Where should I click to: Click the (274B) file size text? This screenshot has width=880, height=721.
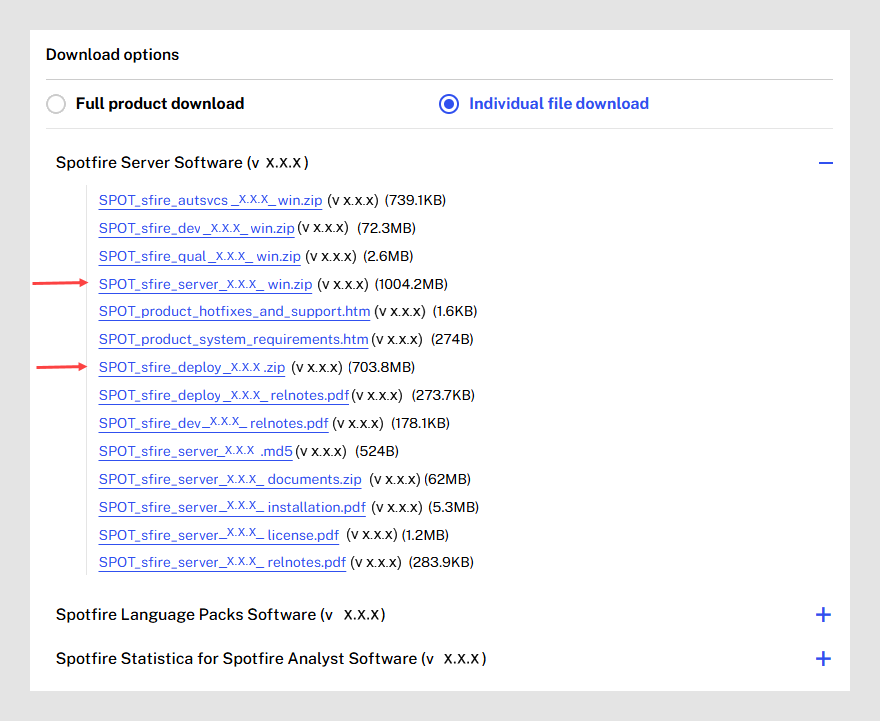click(452, 339)
